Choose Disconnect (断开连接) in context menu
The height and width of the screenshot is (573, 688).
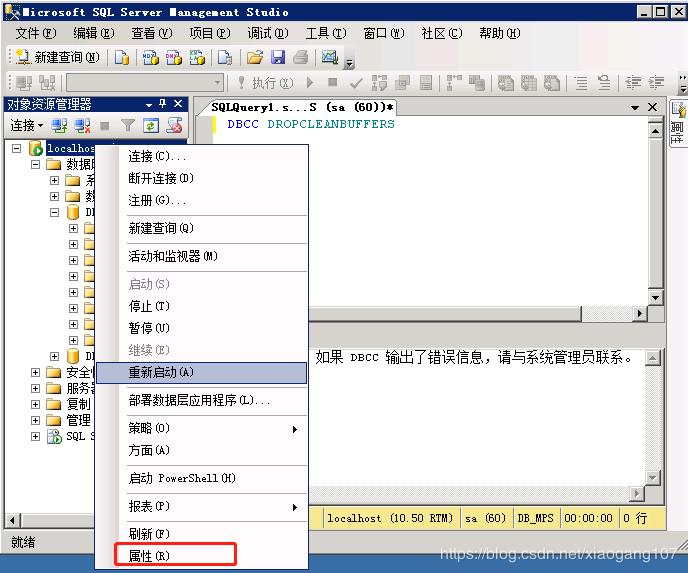coord(202,178)
